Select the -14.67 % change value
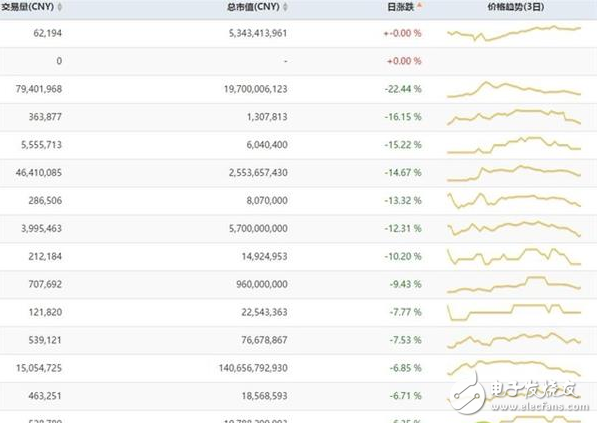Image resolution: width=597 pixels, height=423 pixels. point(403,173)
